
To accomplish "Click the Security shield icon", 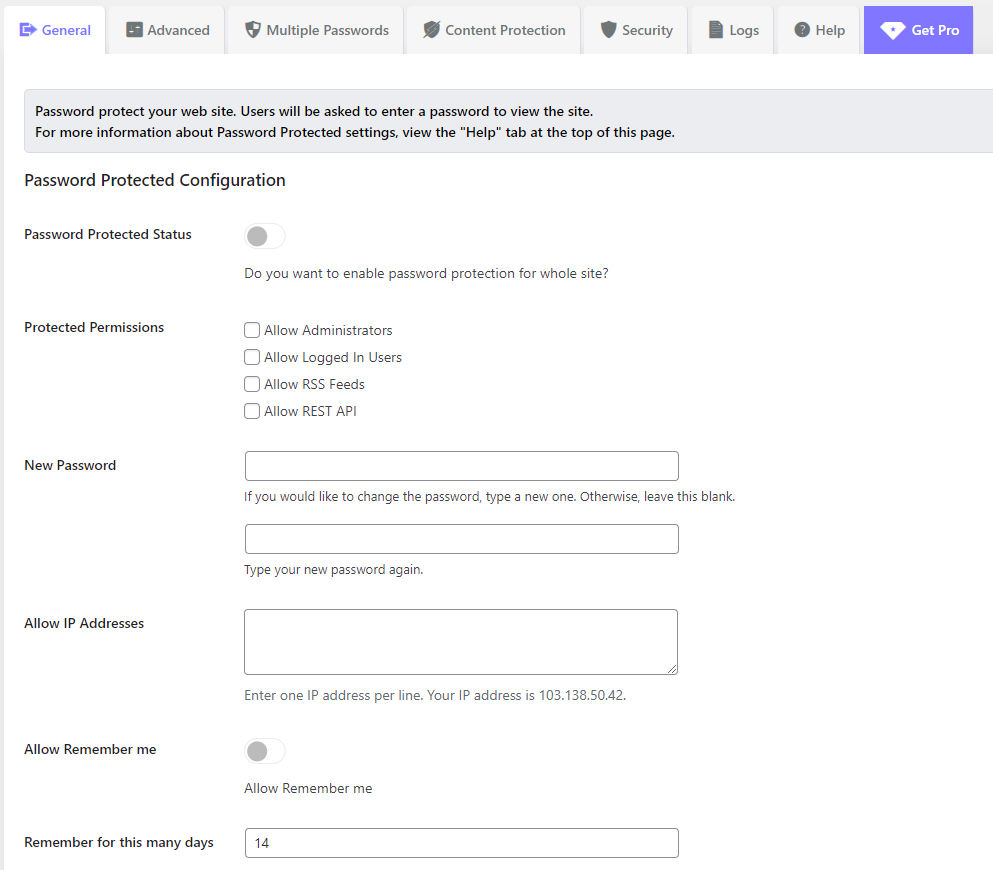I will pos(609,30).
